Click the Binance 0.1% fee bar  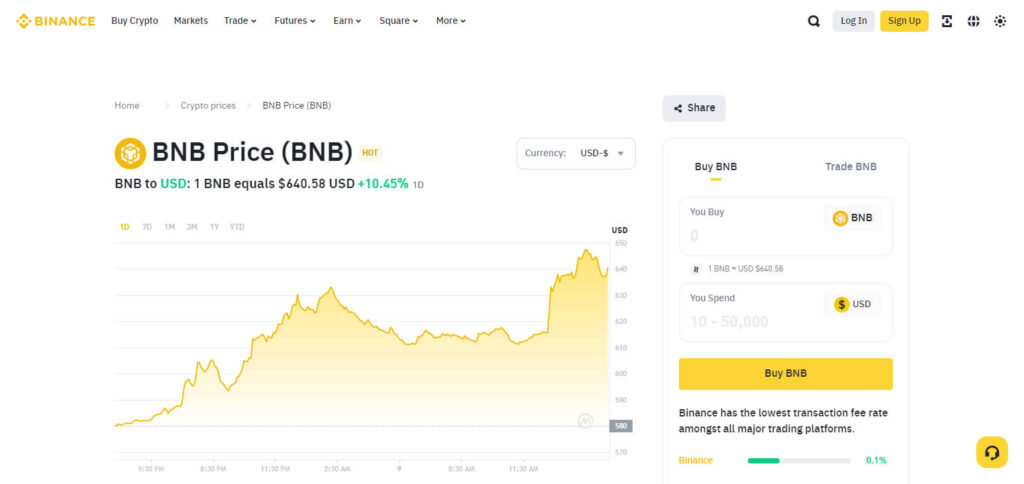click(x=799, y=460)
